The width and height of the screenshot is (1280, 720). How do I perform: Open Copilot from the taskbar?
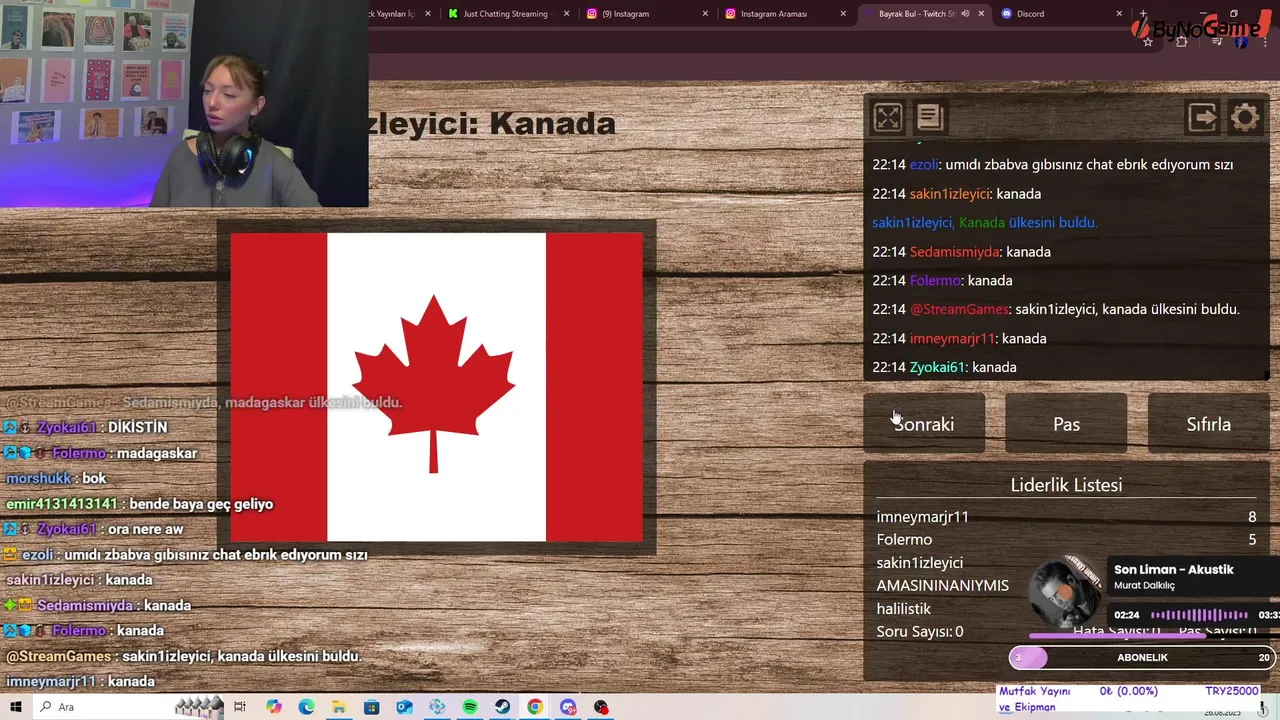(273, 707)
